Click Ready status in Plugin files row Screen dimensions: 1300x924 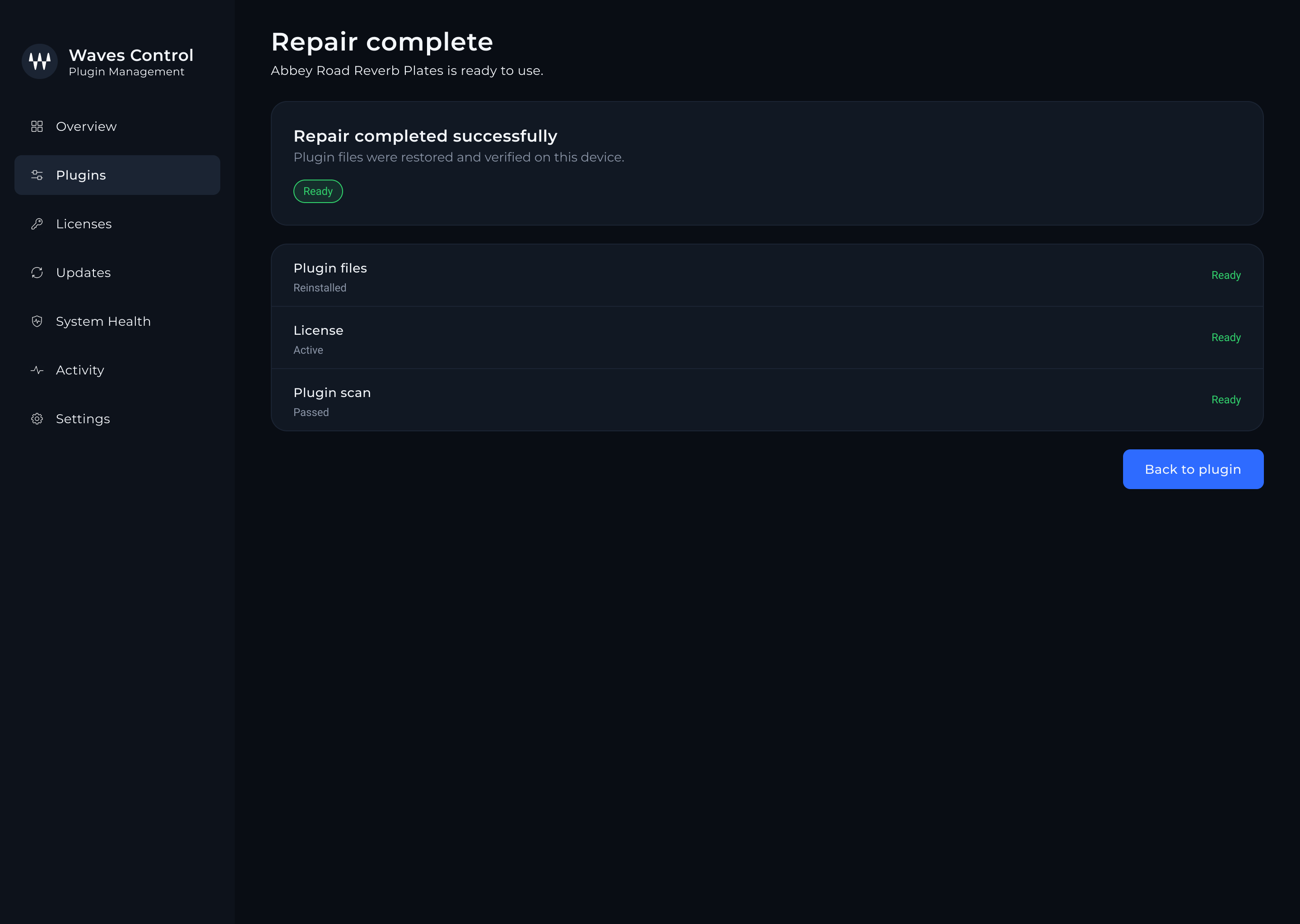1226,275
